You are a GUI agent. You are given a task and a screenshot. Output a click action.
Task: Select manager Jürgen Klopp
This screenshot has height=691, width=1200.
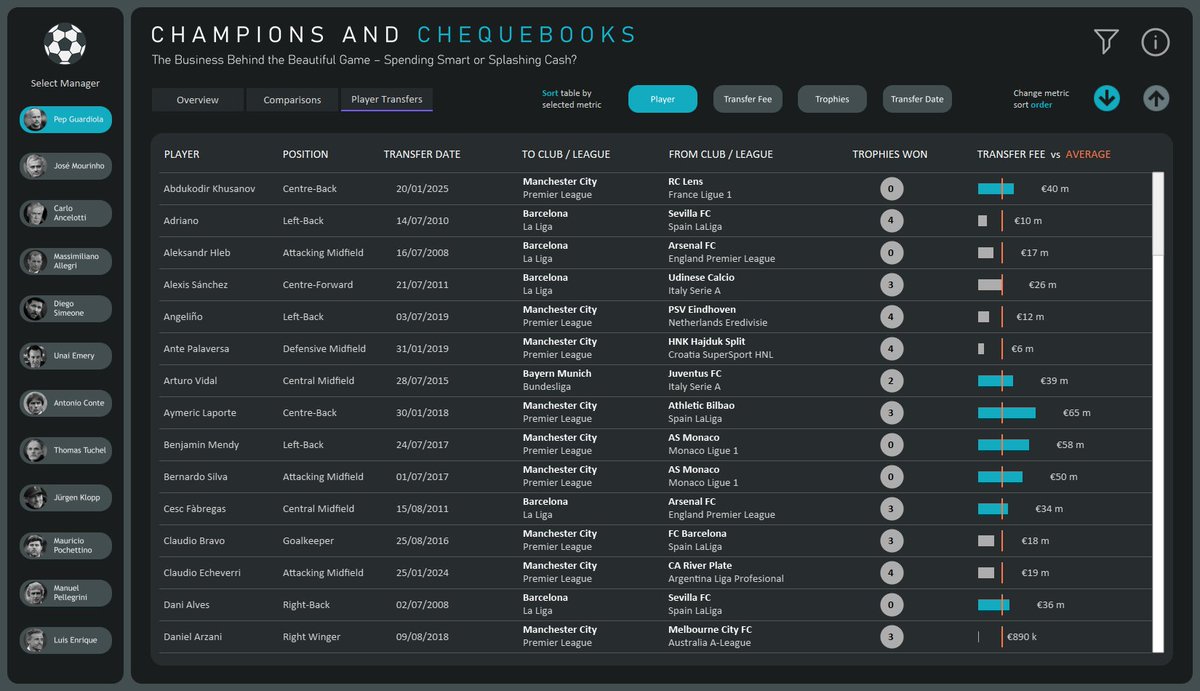(66, 498)
